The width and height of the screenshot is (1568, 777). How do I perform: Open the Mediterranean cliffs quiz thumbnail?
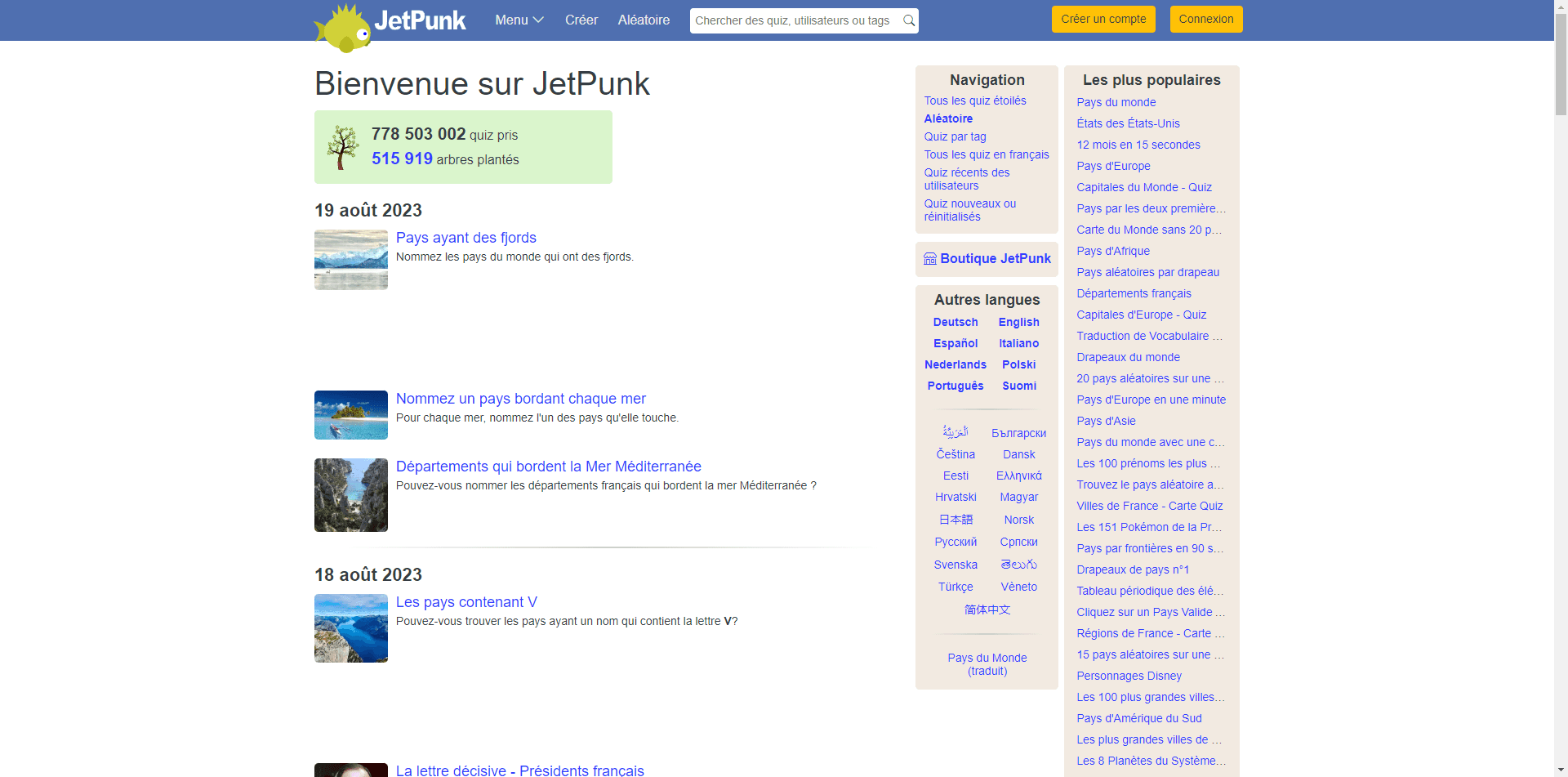(351, 495)
